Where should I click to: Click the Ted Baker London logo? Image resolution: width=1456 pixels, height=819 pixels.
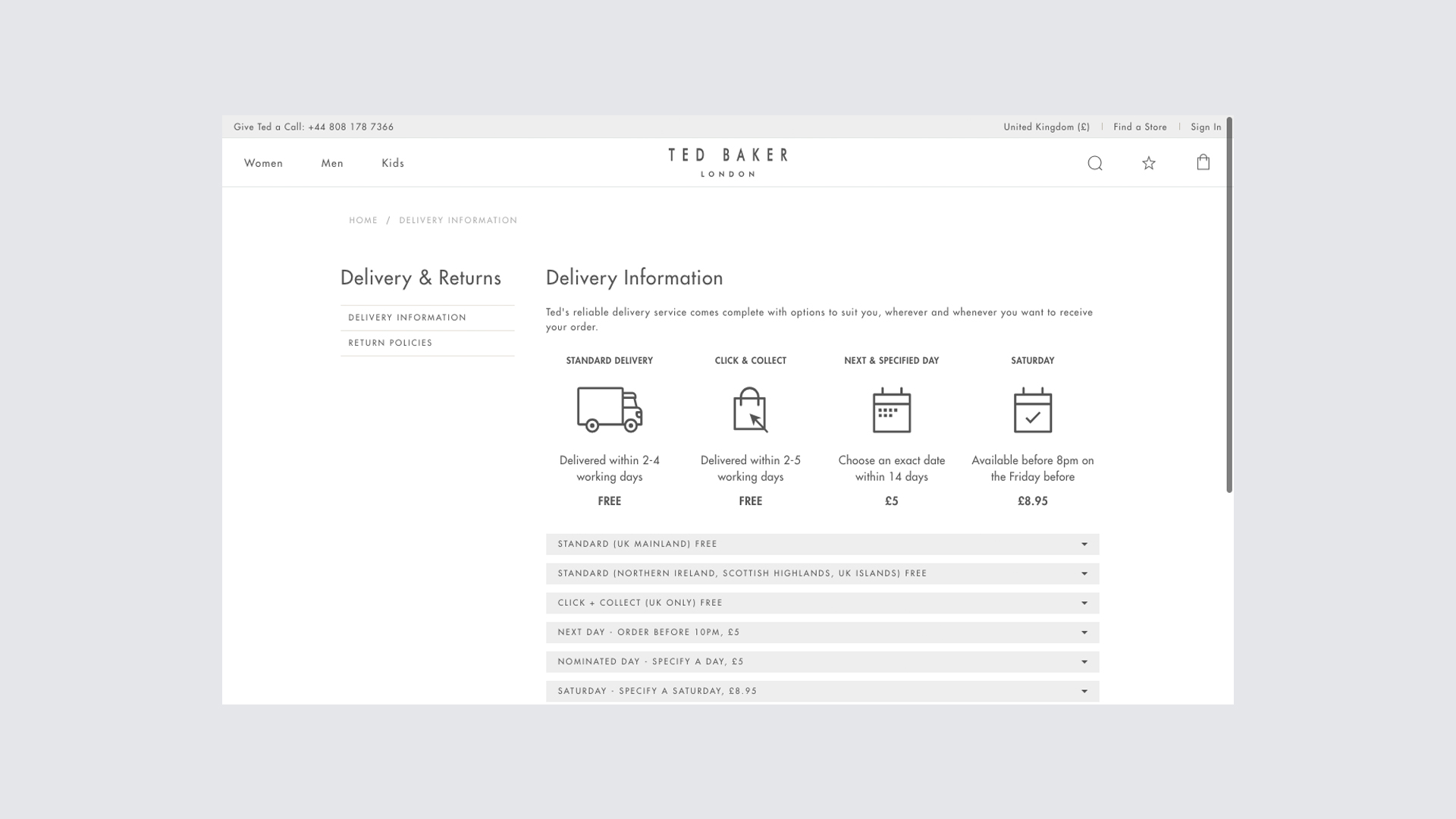pyautogui.click(x=728, y=162)
